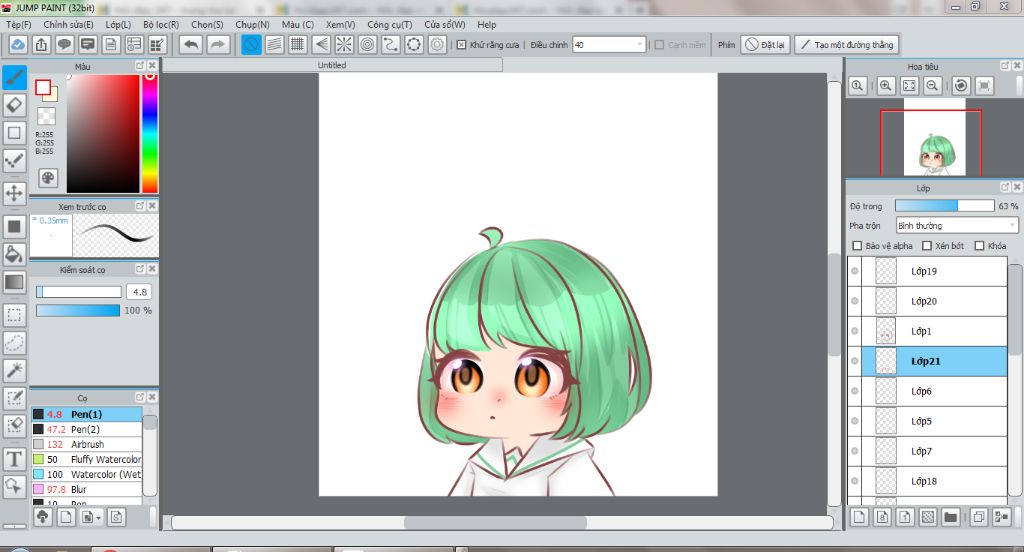Select the Fluffy Watercolor brush
The image size is (1024, 552).
pos(86,459)
